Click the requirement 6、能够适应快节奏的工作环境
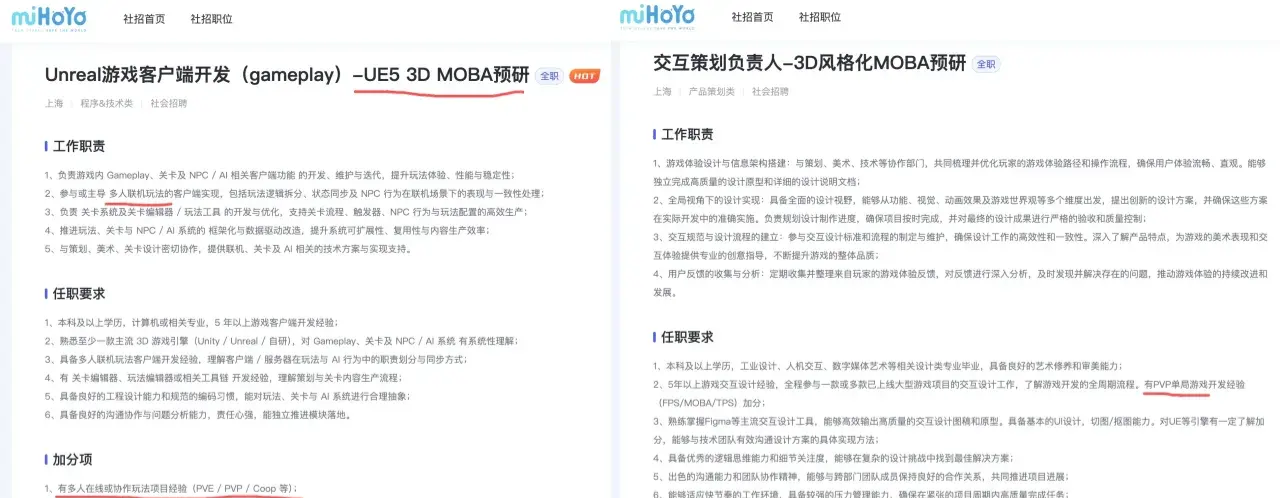This screenshot has height=498, width=1280. tap(861, 493)
